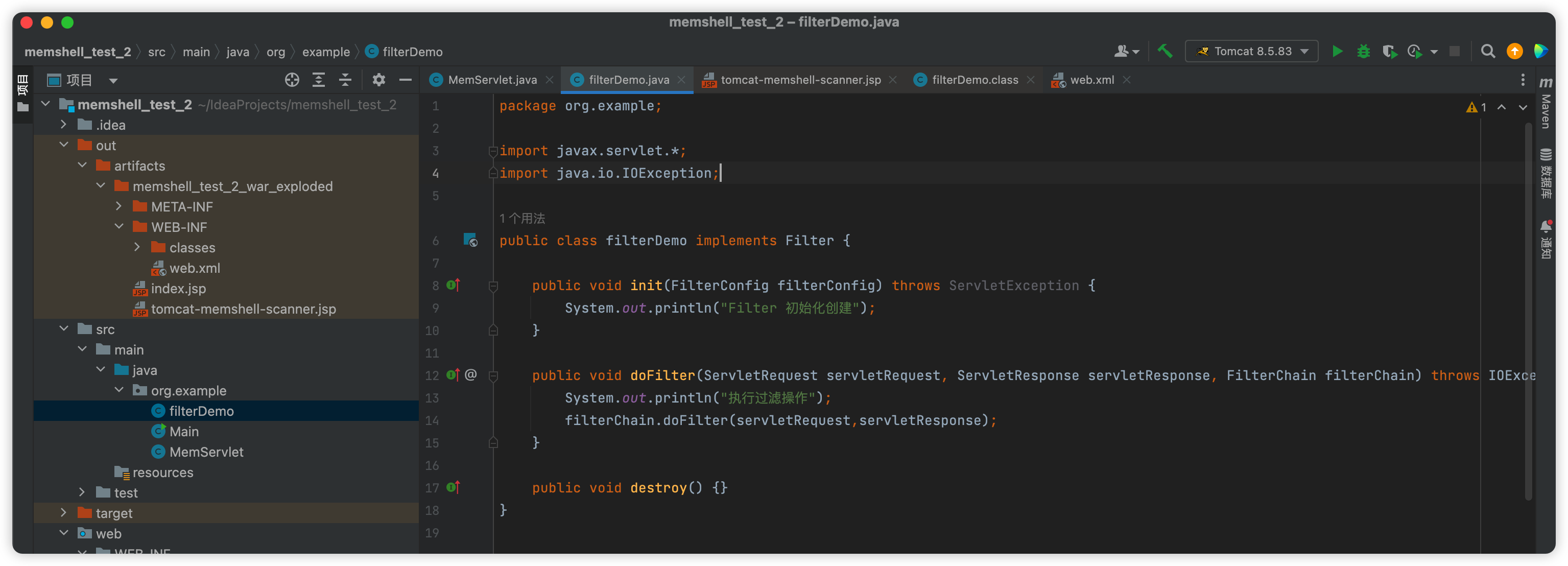The width and height of the screenshot is (1568, 566).
Task: Click line number 14 in the gutter
Action: (432, 420)
